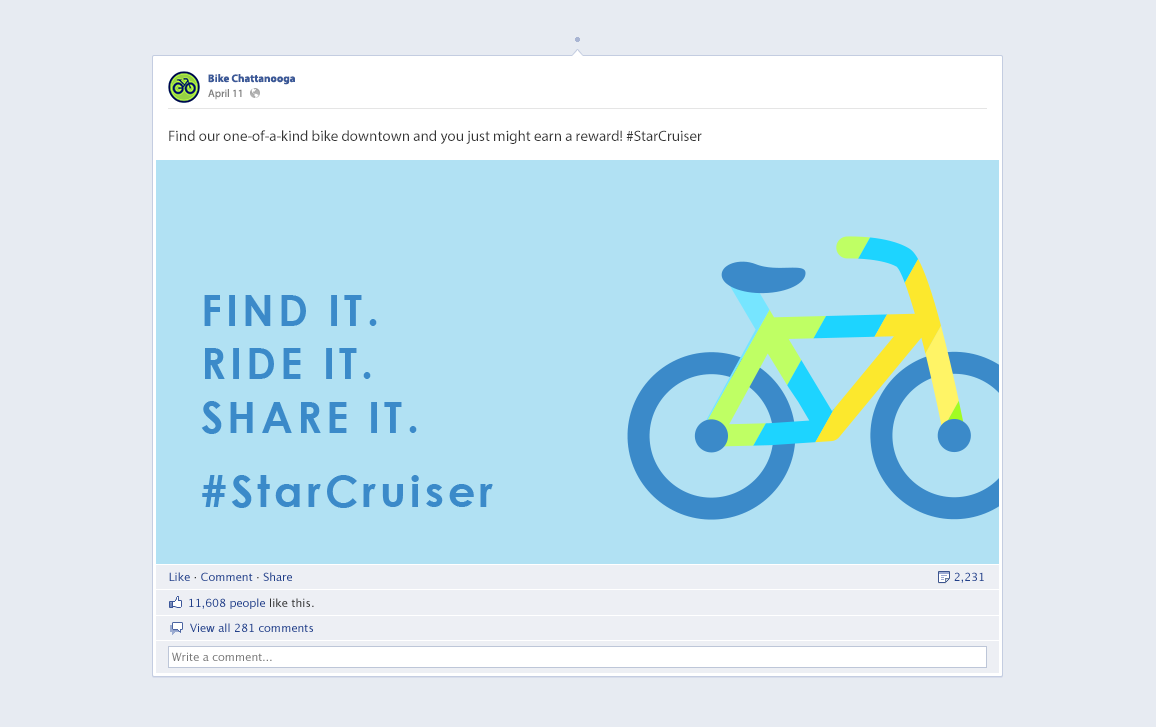Click the public globe privacy icon
Viewport: 1156px width, 727px height.
[x=255, y=93]
